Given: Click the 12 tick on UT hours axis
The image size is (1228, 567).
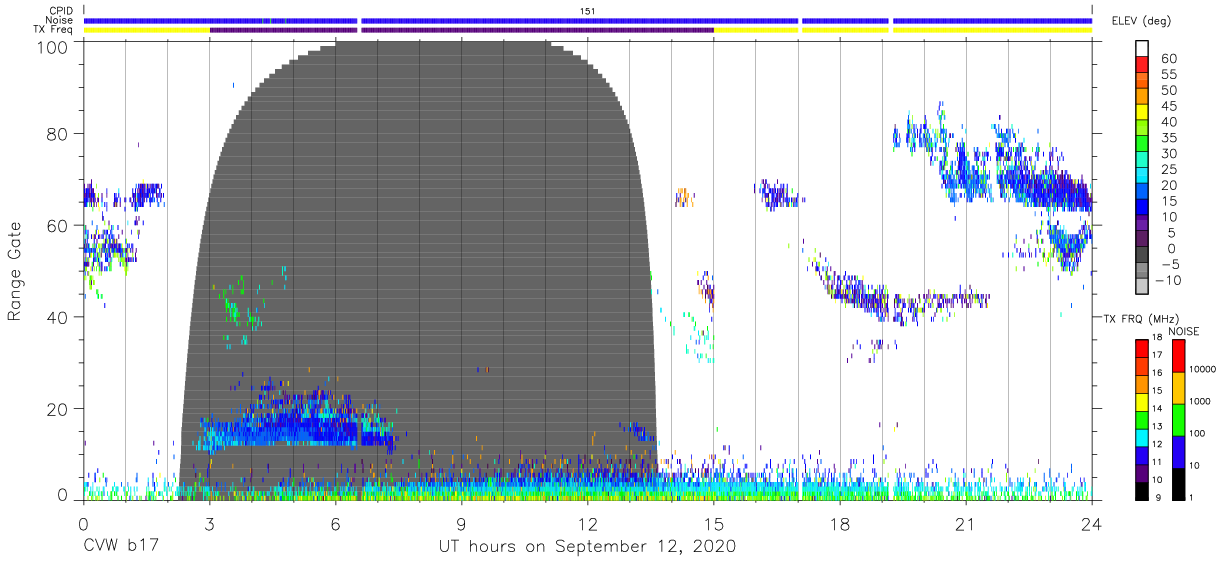Looking at the screenshot, I should [x=587, y=524].
